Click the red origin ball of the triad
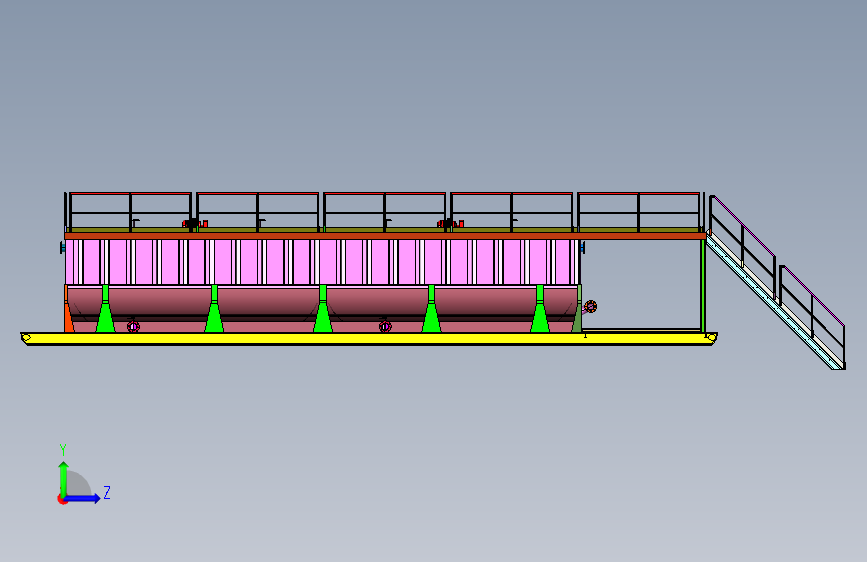This screenshot has height=562, width=867. 62,499
